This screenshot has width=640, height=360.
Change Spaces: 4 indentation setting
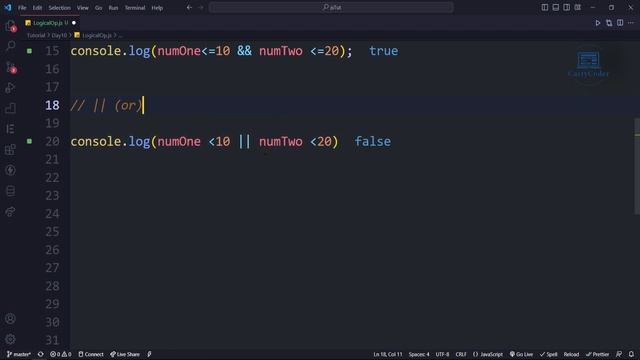click(x=419, y=354)
